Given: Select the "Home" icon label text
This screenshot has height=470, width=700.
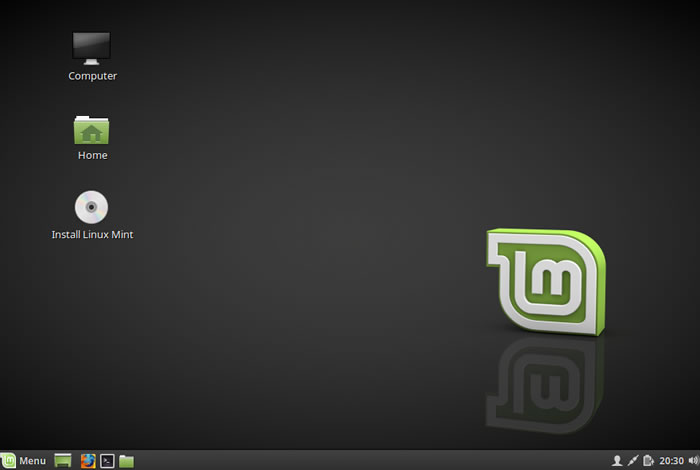Looking at the screenshot, I should click(92, 155).
